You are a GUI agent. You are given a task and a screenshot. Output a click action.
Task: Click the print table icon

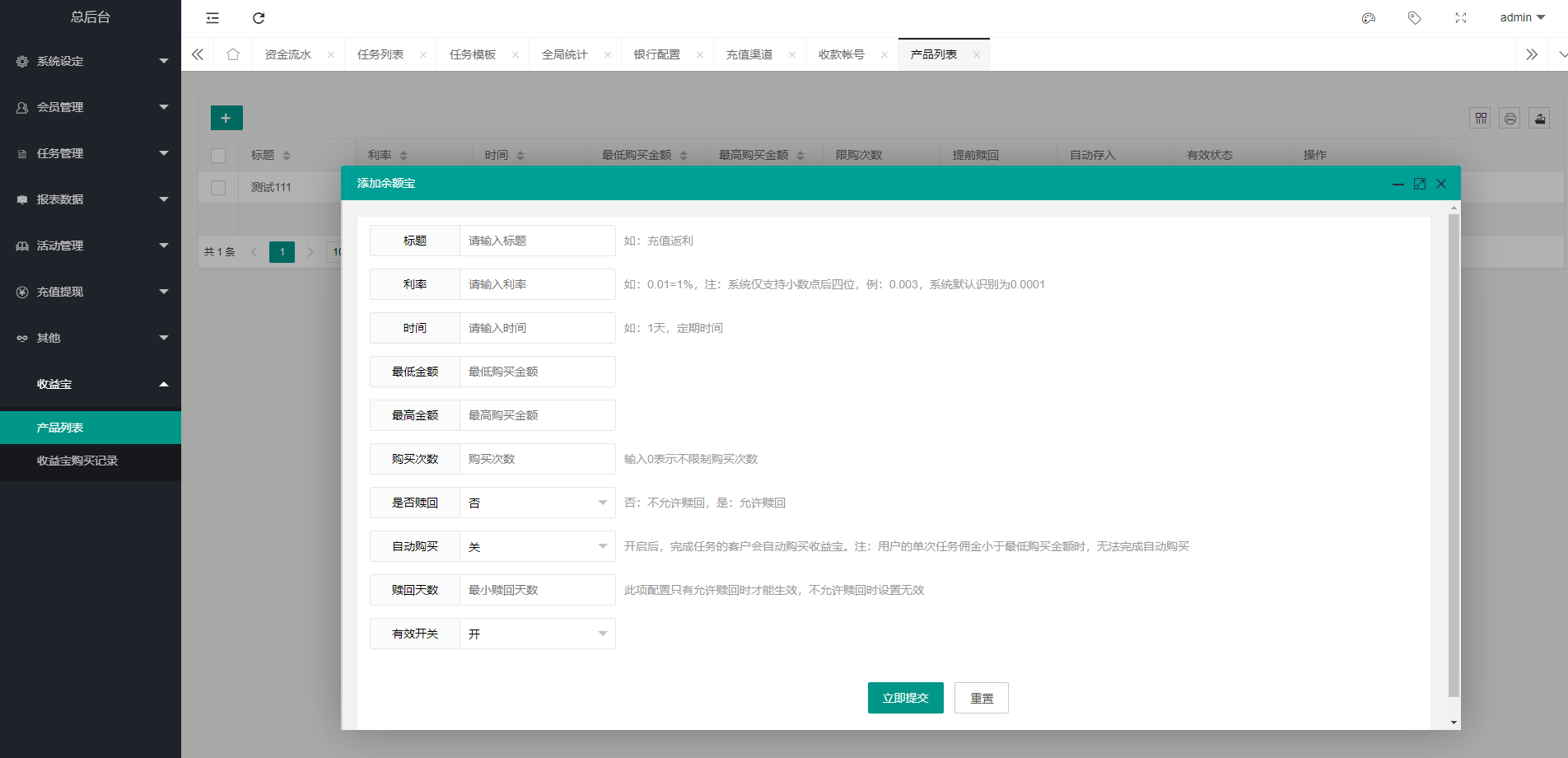click(1510, 119)
